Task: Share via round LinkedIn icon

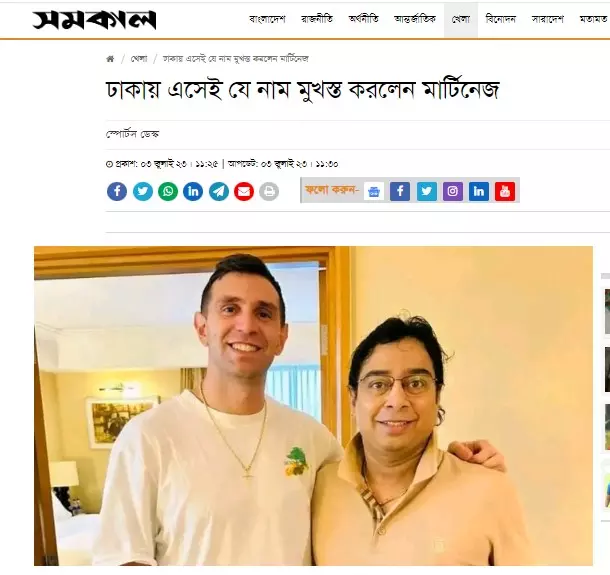Action: tap(193, 191)
